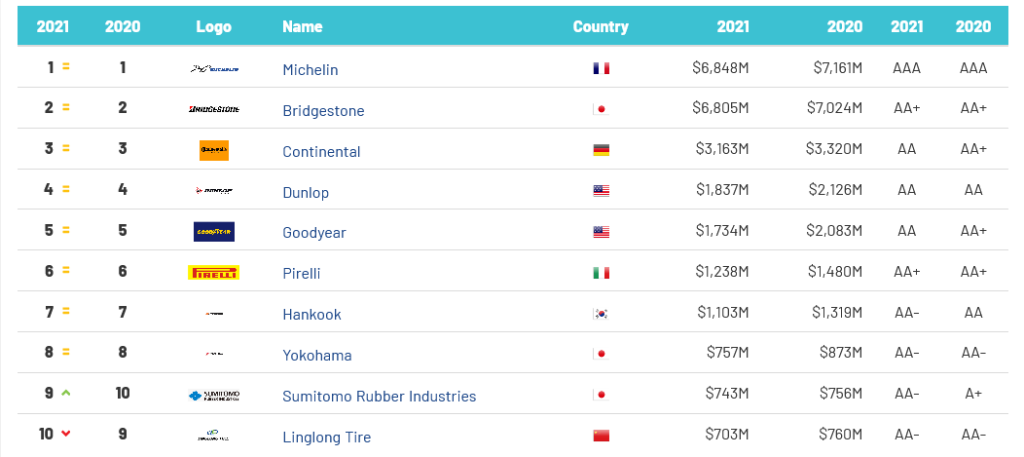Click the red down arrow at rank 10

pyautogui.click(x=66, y=434)
